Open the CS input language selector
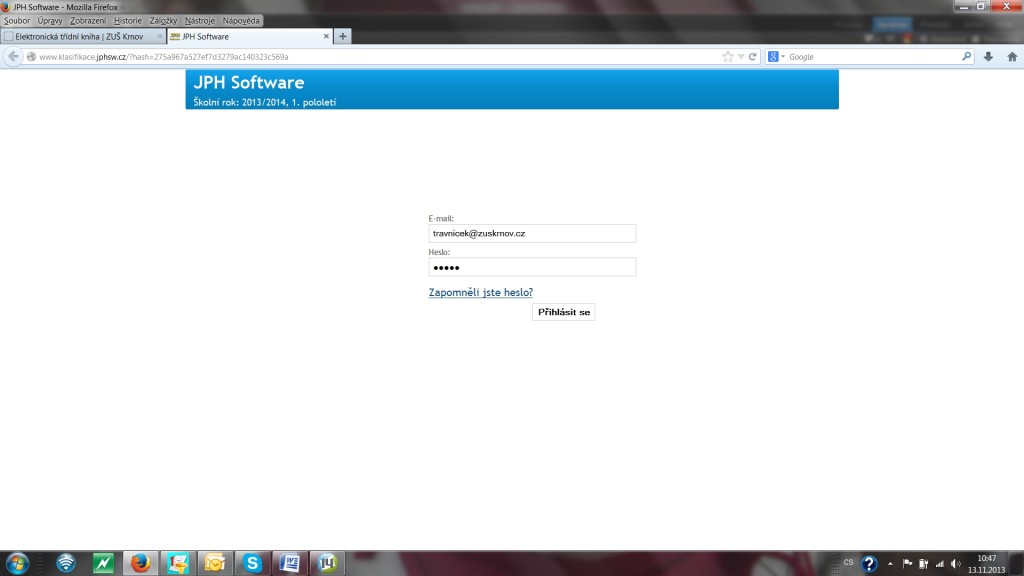Image resolution: width=1024 pixels, height=576 pixels. (x=848, y=562)
